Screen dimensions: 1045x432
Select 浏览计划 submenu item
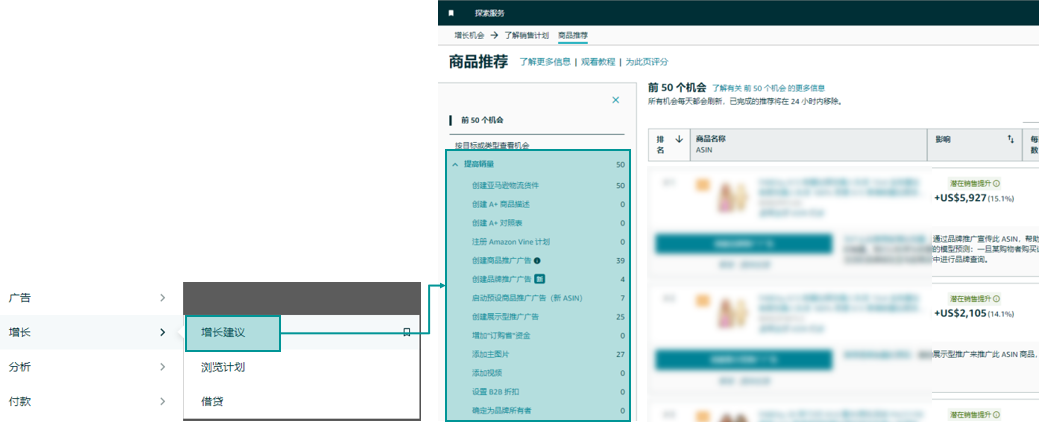pyautogui.click(x=223, y=367)
